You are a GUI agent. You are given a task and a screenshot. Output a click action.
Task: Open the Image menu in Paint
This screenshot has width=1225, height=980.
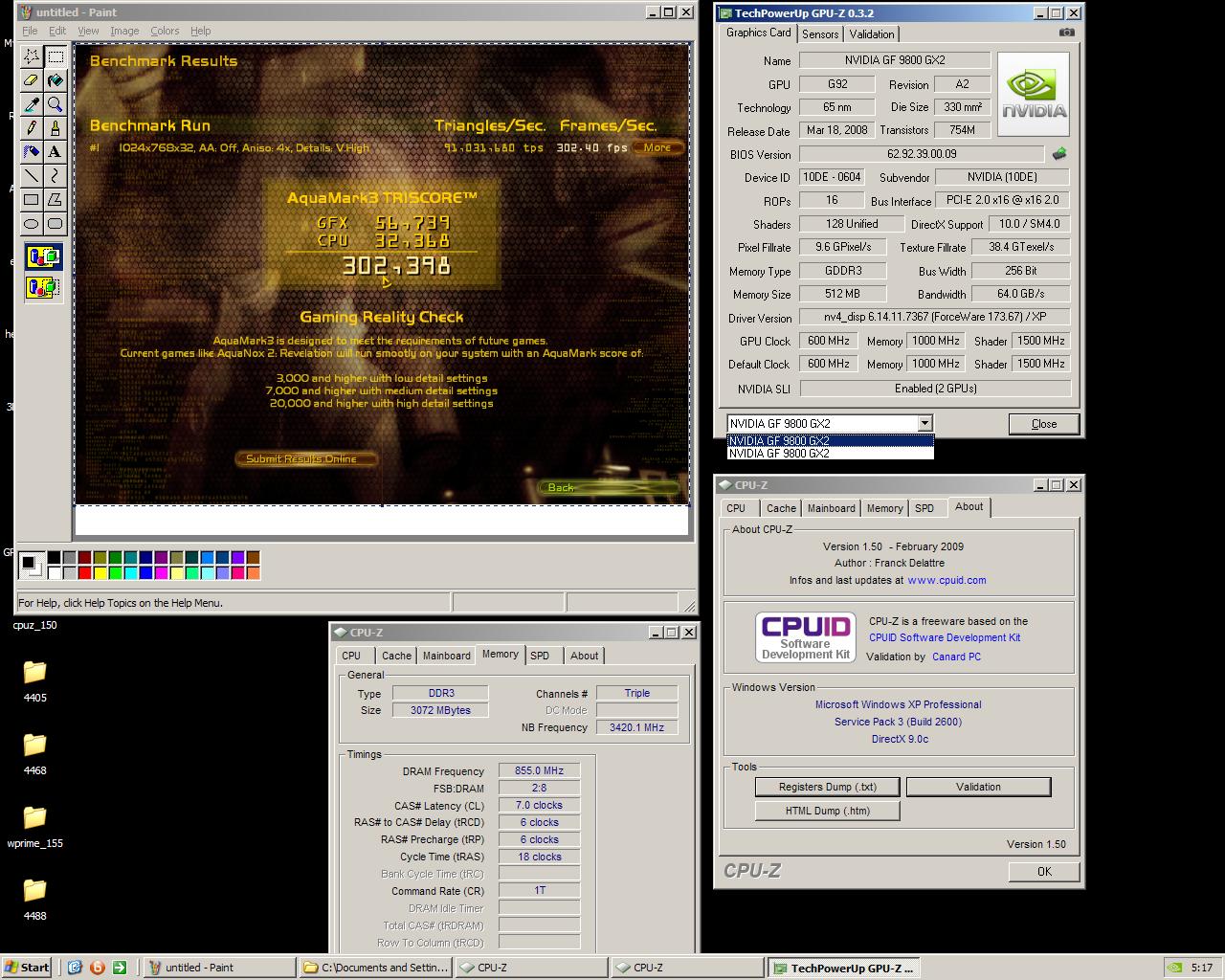click(124, 31)
